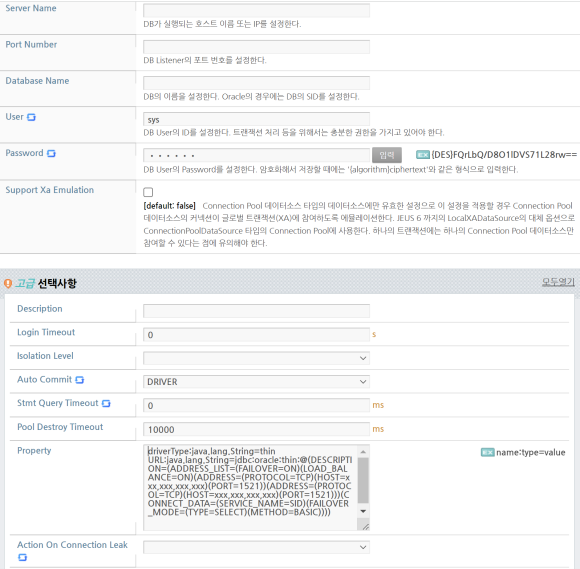Click the name:type=value example text
This screenshot has width=580, height=569.
pyautogui.click(x=530, y=452)
